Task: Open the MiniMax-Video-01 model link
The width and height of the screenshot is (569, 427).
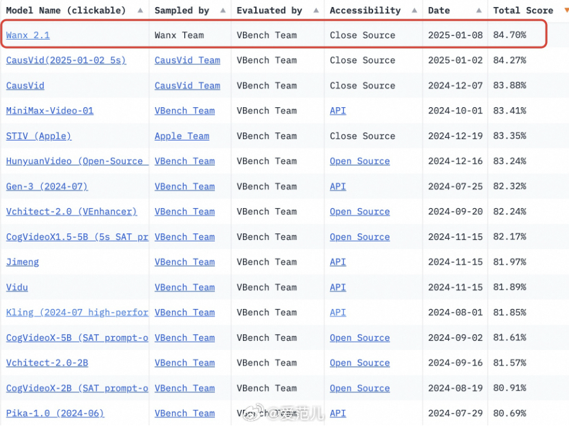Action: point(50,111)
